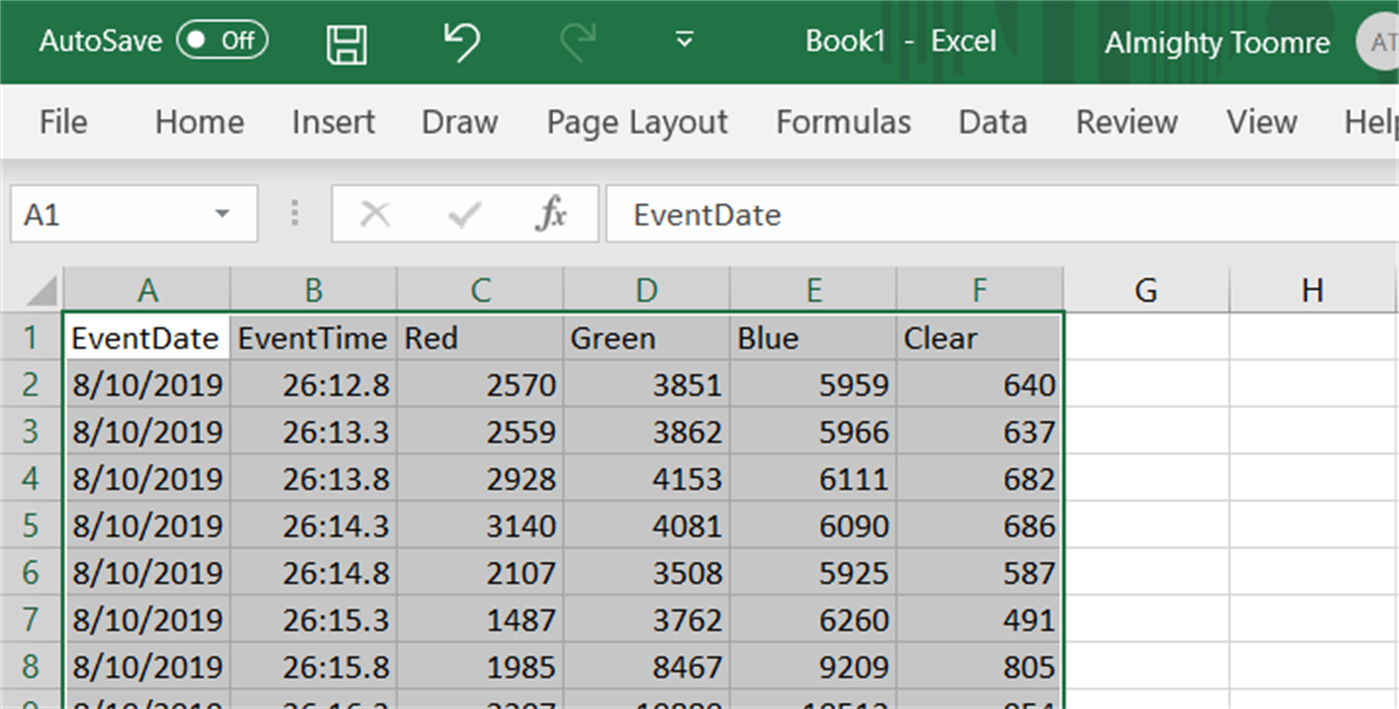Click cell containing Red value 2928

pos(480,479)
